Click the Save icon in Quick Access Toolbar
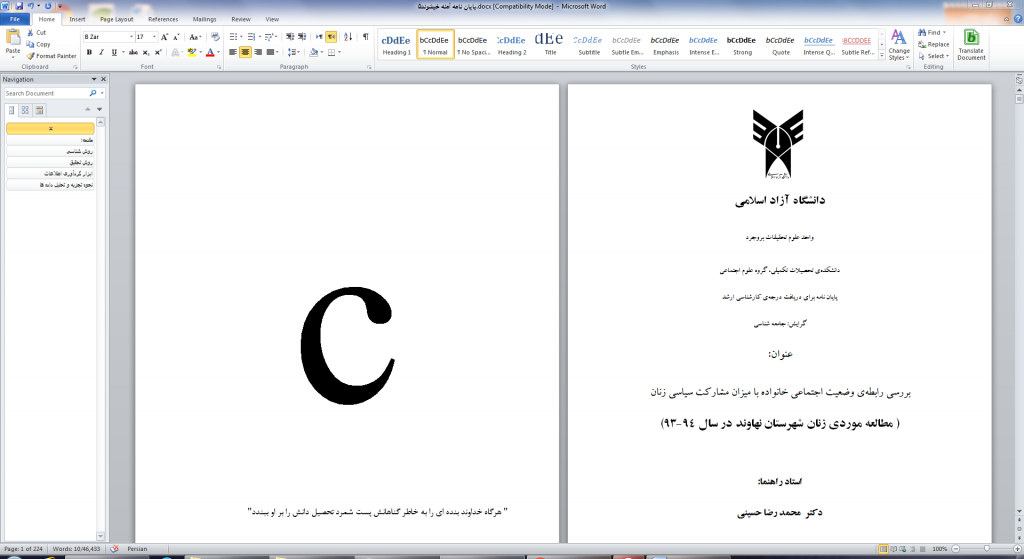1024x559 pixels. click(x=21, y=5)
